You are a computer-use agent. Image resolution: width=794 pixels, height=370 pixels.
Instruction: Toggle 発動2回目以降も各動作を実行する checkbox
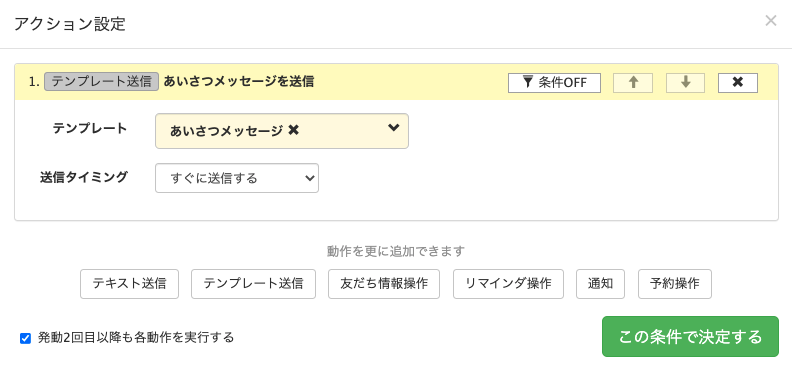[25, 338]
